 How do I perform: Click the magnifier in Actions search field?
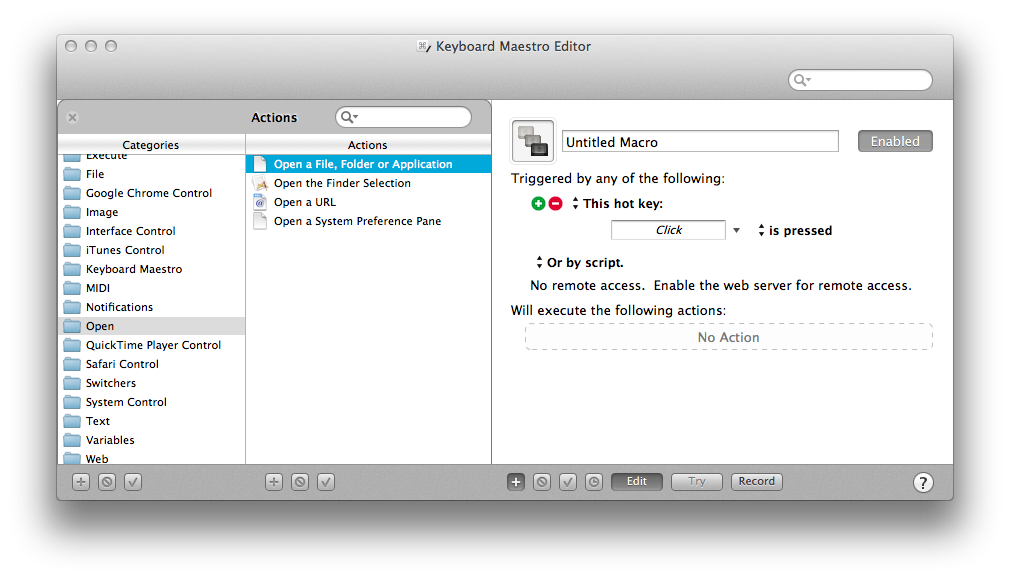(348, 117)
